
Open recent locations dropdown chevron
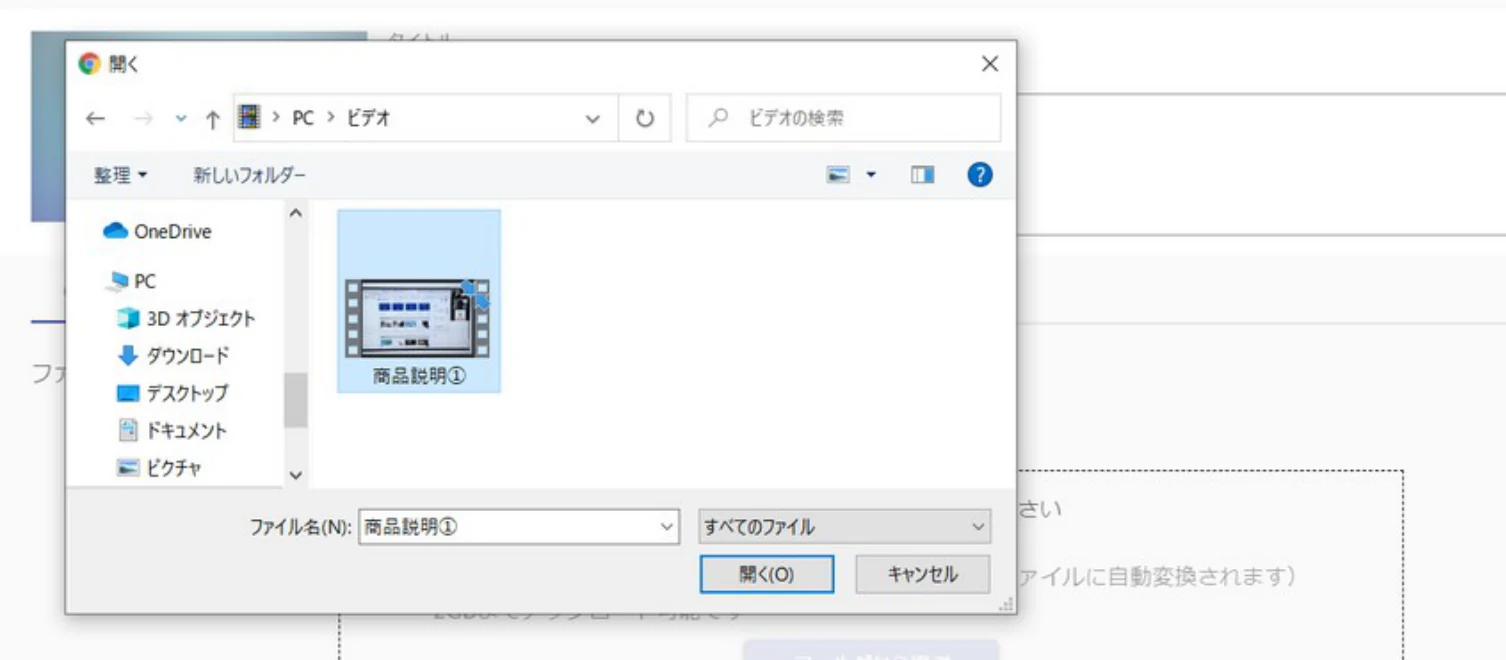[x=181, y=119]
